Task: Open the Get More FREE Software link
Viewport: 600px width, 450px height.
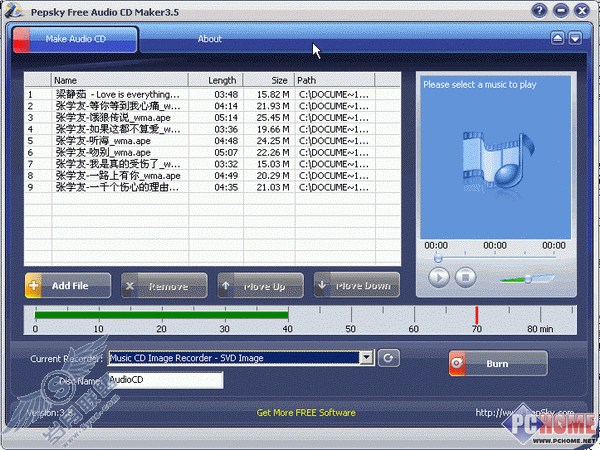Action: click(306, 412)
